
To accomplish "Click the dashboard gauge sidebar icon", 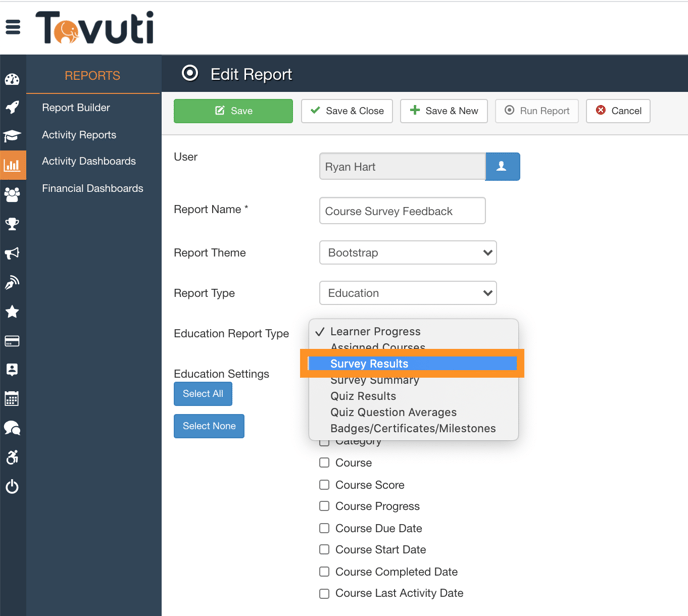I will [x=12, y=79].
